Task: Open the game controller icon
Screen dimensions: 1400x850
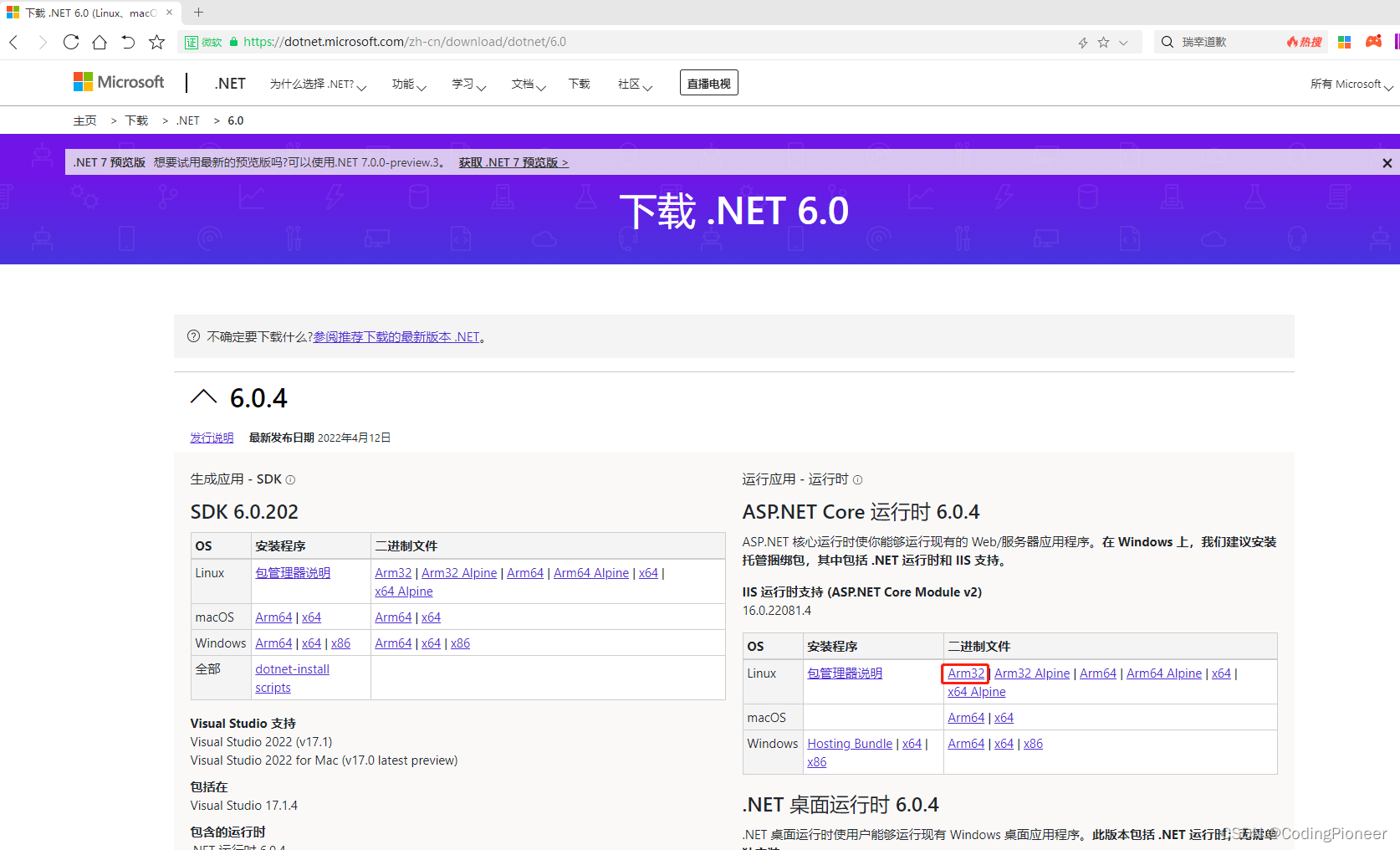Action: click(x=1373, y=41)
